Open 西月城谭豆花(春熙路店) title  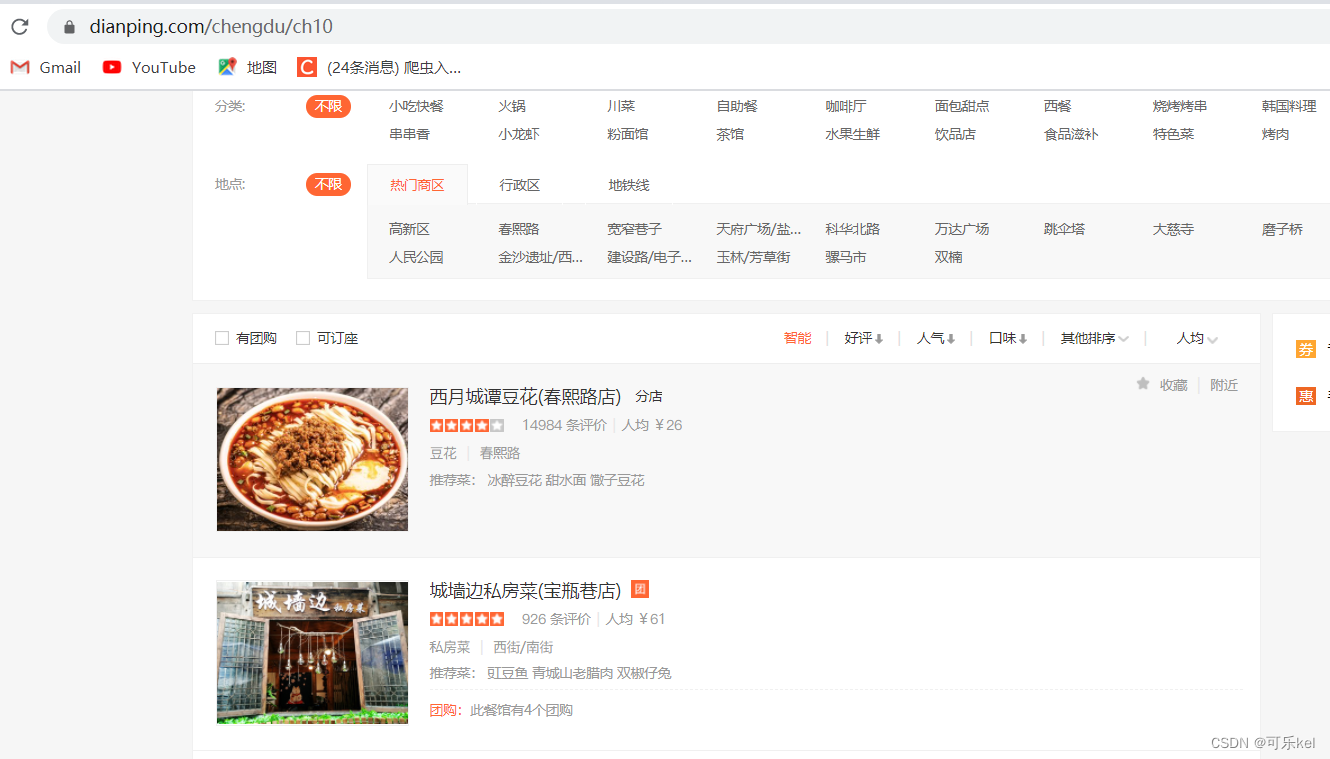(x=525, y=397)
